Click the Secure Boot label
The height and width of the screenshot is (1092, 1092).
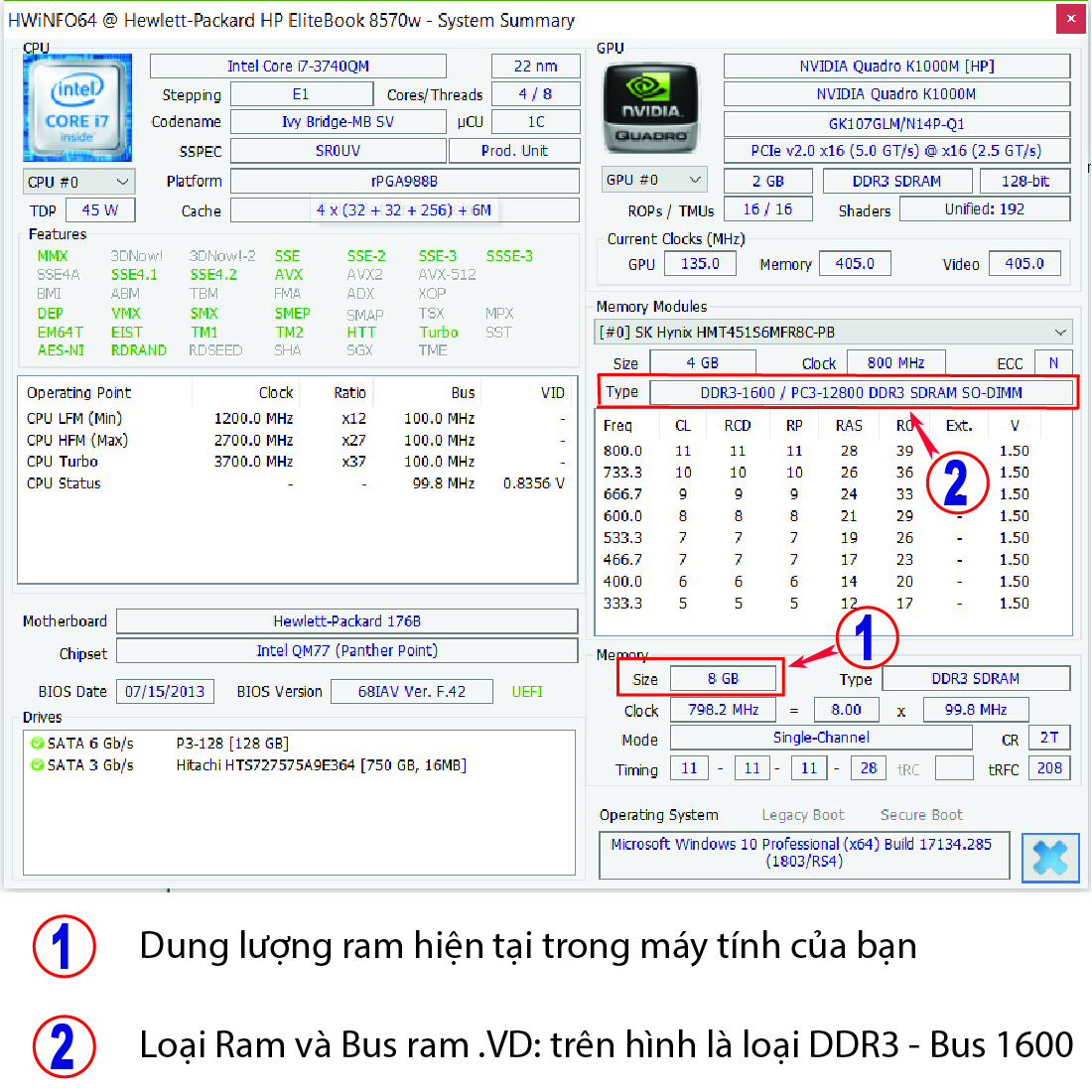coord(921,815)
